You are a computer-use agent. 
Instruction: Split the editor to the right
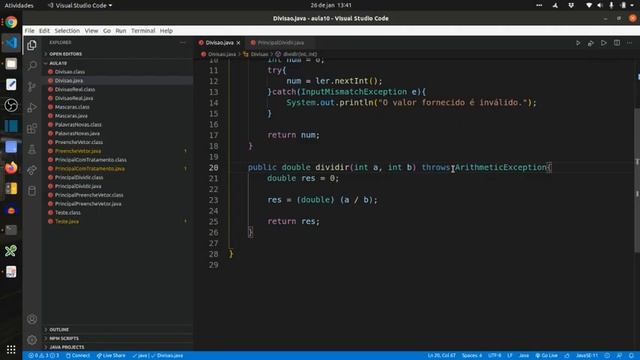[617, 43]
